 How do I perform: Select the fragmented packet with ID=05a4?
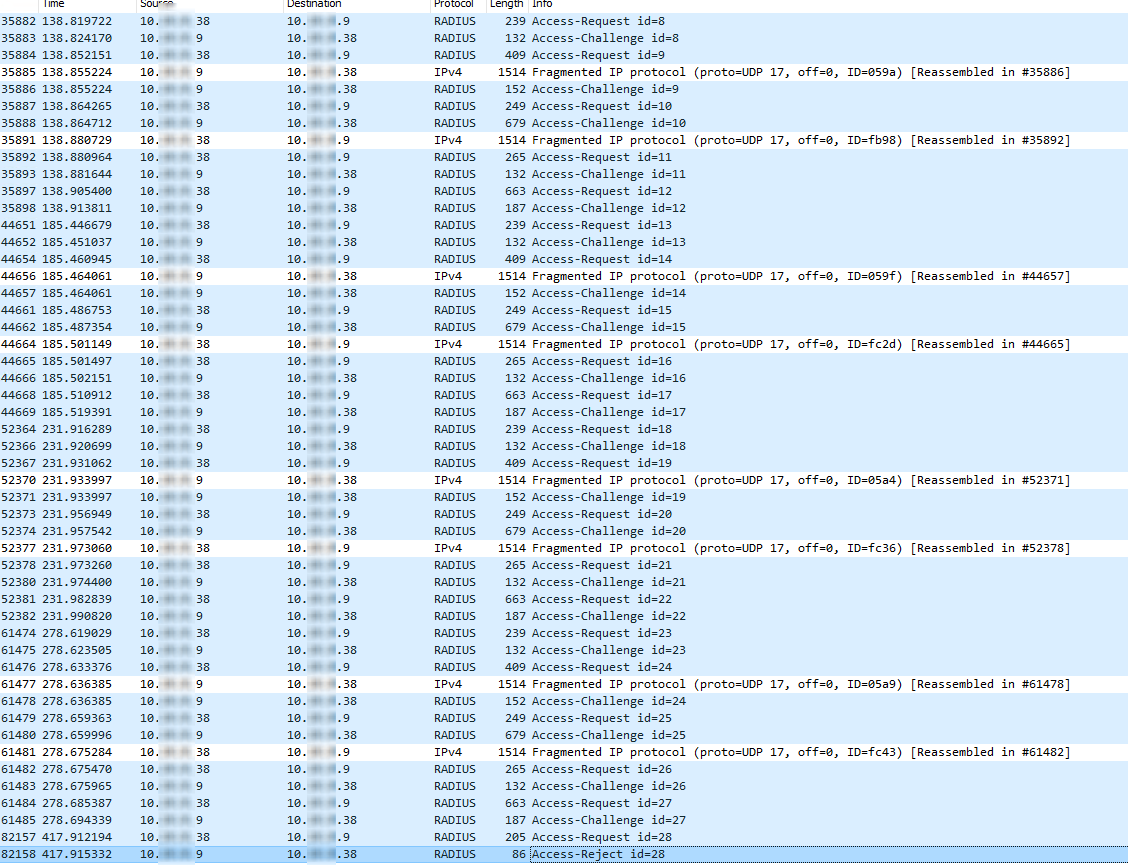point(400,480)
